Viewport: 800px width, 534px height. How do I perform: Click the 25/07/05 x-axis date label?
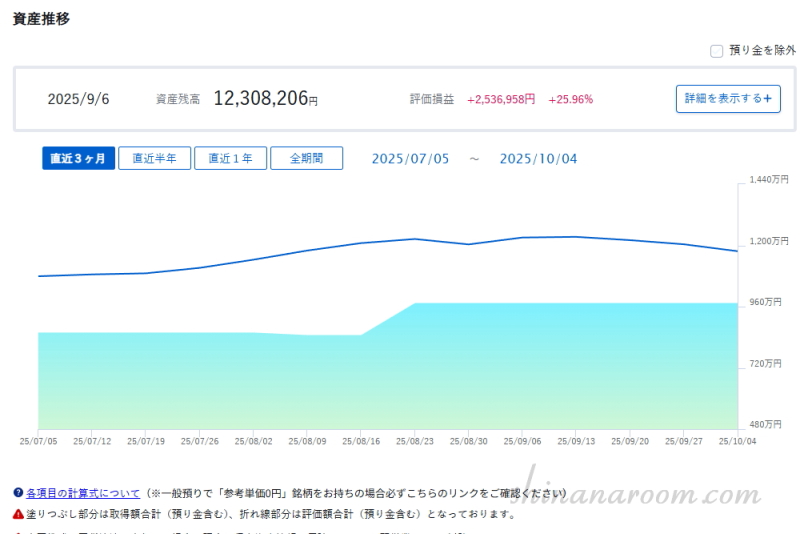38,440
